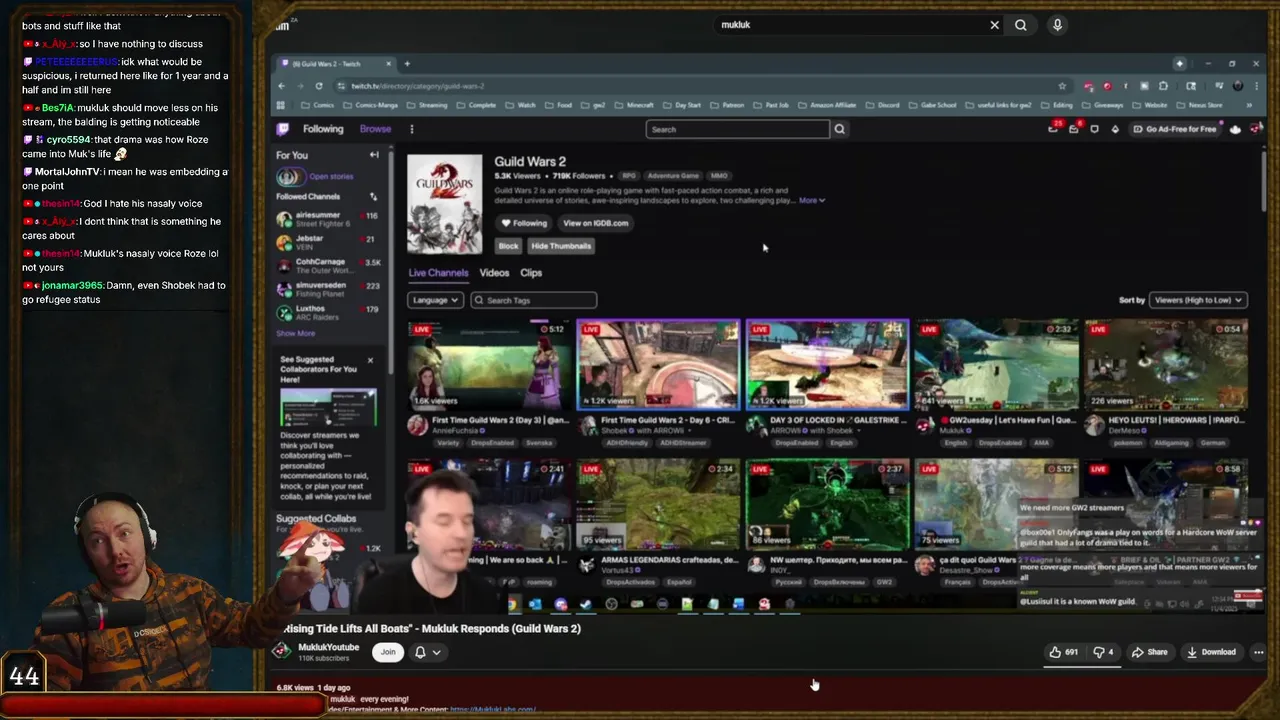Open Twitch notifications inbox icon
The image size is (1280, 720).
(1074, 129)
